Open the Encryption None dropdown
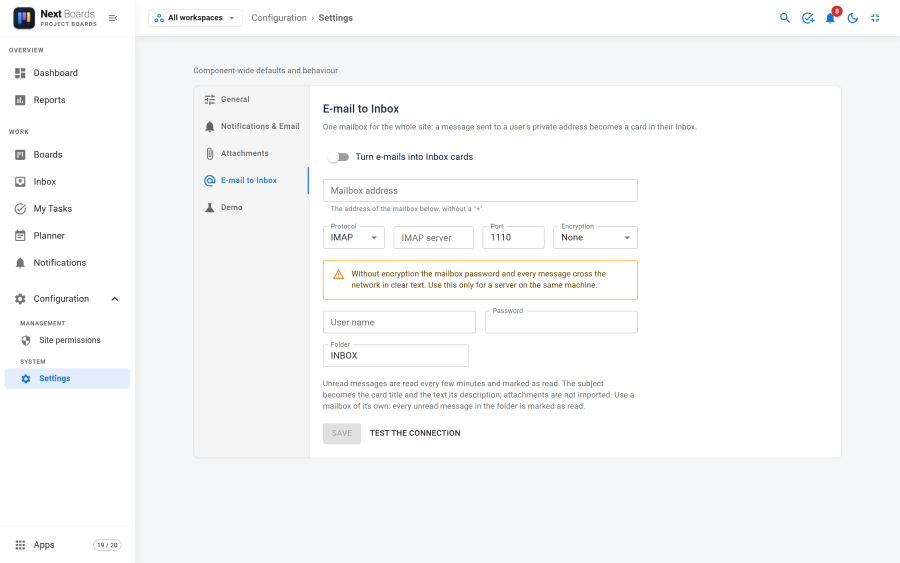The width and height of the screenshot is (900, 563). pyautogui.click(x=595, y=237)
